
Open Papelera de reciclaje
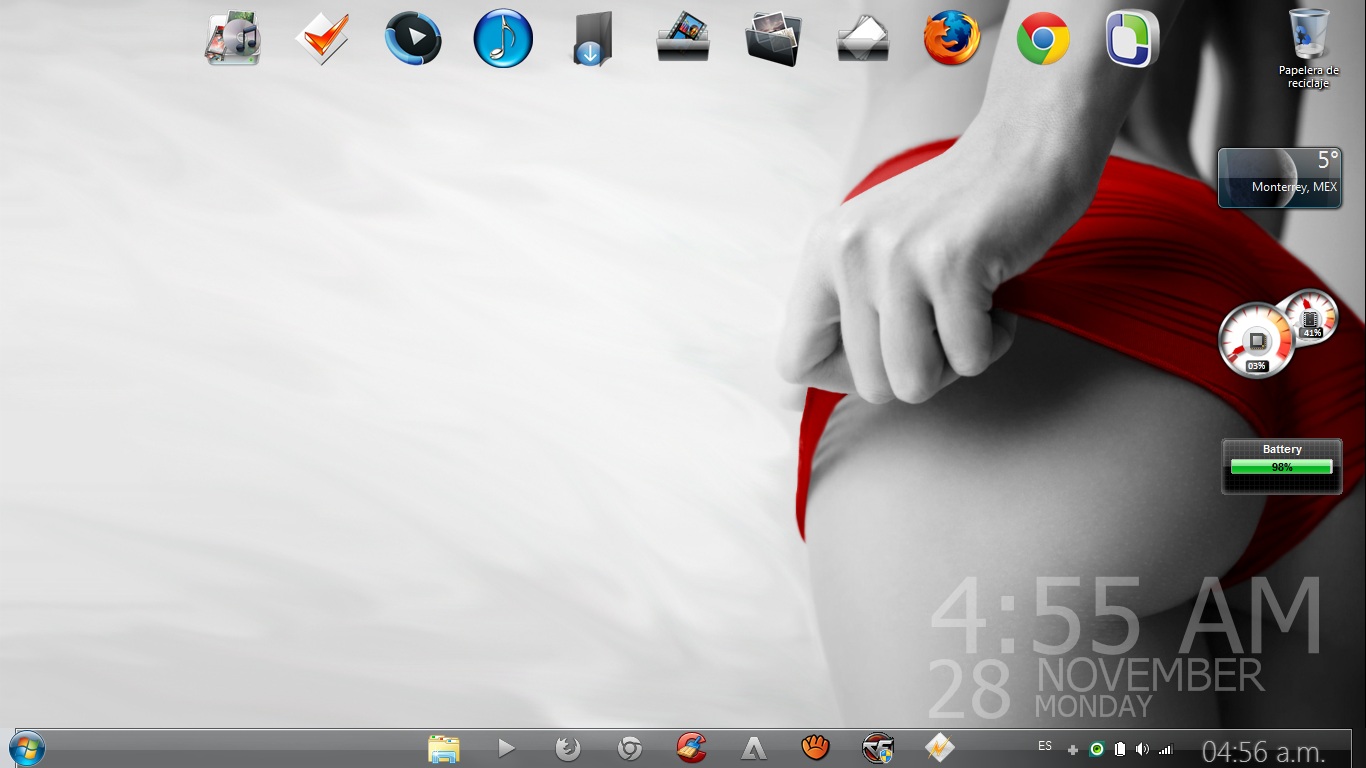(1309, 48)
